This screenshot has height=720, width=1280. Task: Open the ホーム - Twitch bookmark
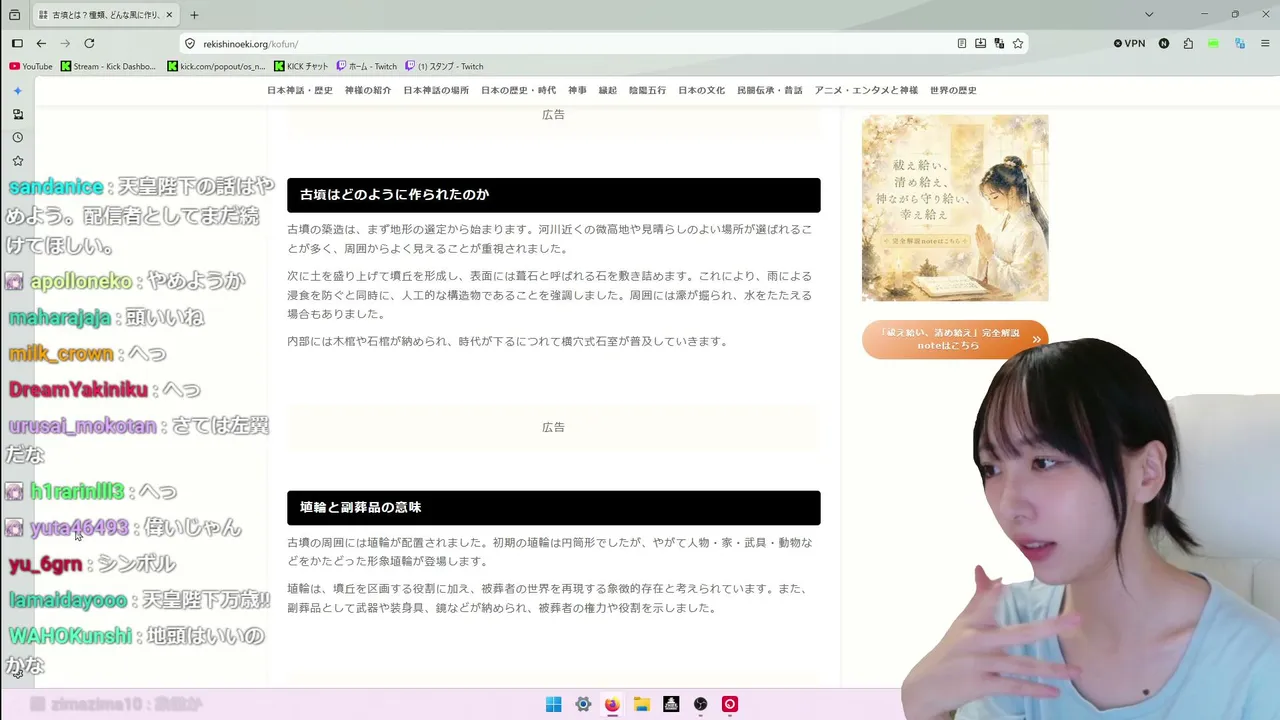click(367, 67)
